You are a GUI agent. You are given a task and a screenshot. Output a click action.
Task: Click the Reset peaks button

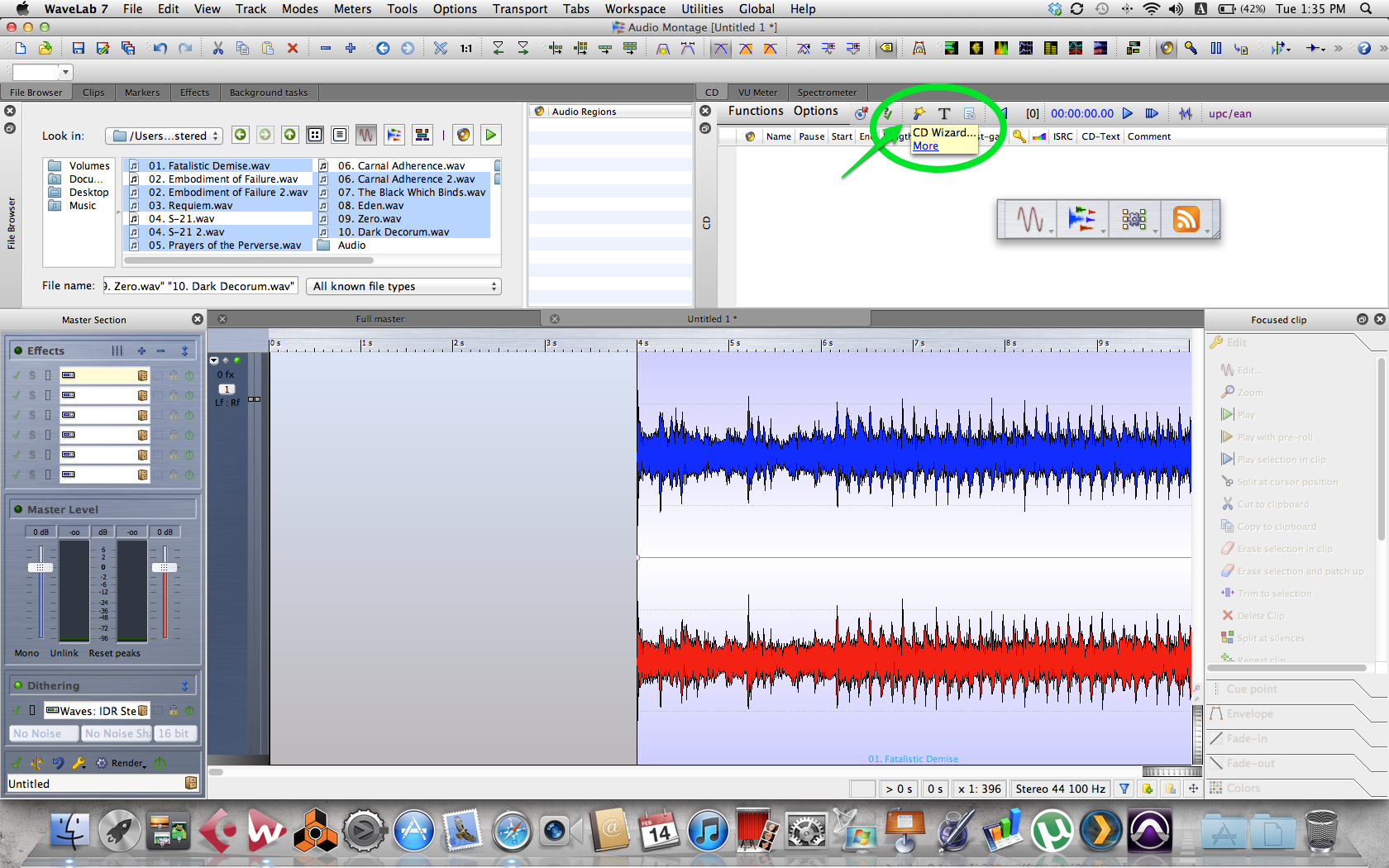pyautogui.click(x=114, y=653)
